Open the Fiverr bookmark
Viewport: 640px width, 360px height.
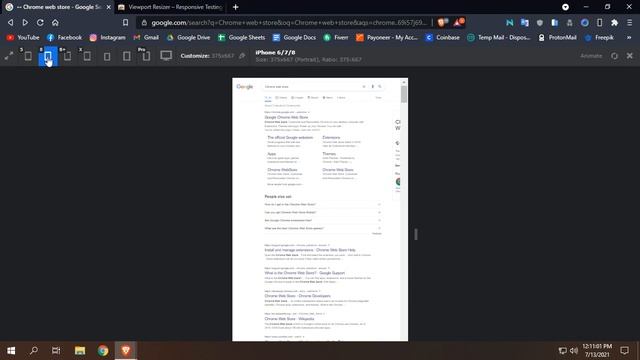[336, 38]
